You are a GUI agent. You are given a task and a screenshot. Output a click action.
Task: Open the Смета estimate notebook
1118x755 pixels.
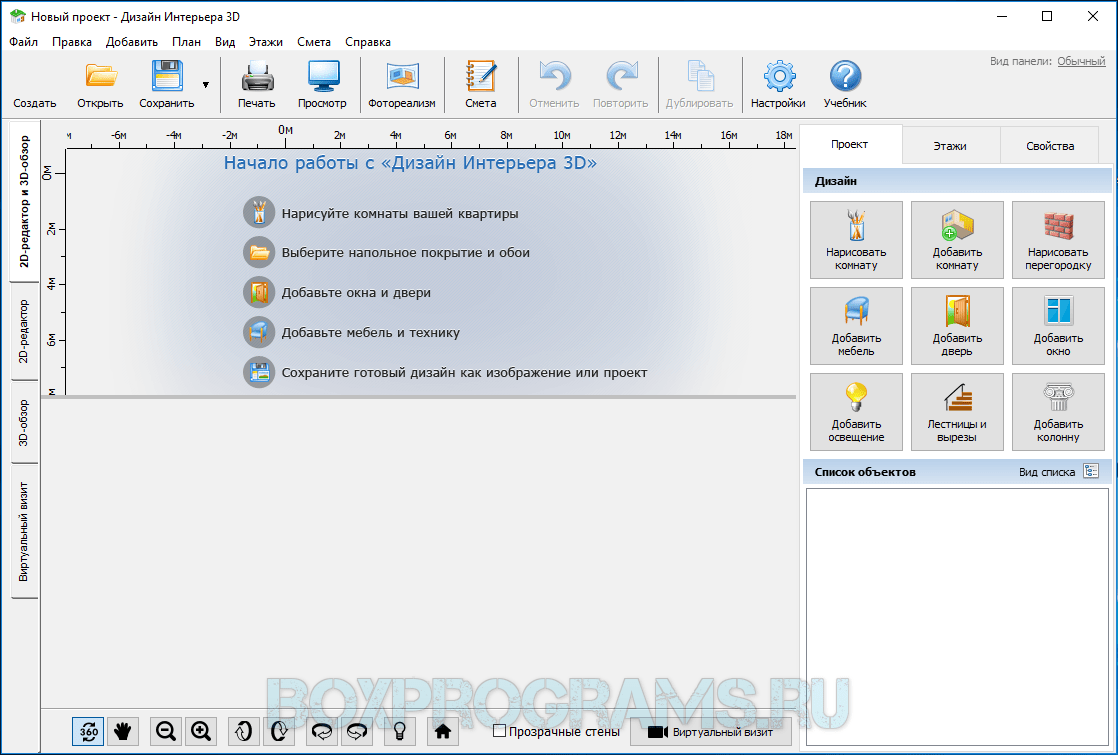[x=481, y=85]
